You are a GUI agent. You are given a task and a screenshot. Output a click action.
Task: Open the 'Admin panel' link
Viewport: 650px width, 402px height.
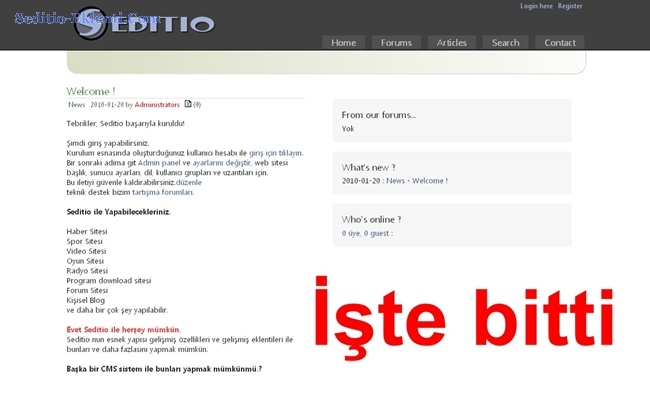click(159, 162)
